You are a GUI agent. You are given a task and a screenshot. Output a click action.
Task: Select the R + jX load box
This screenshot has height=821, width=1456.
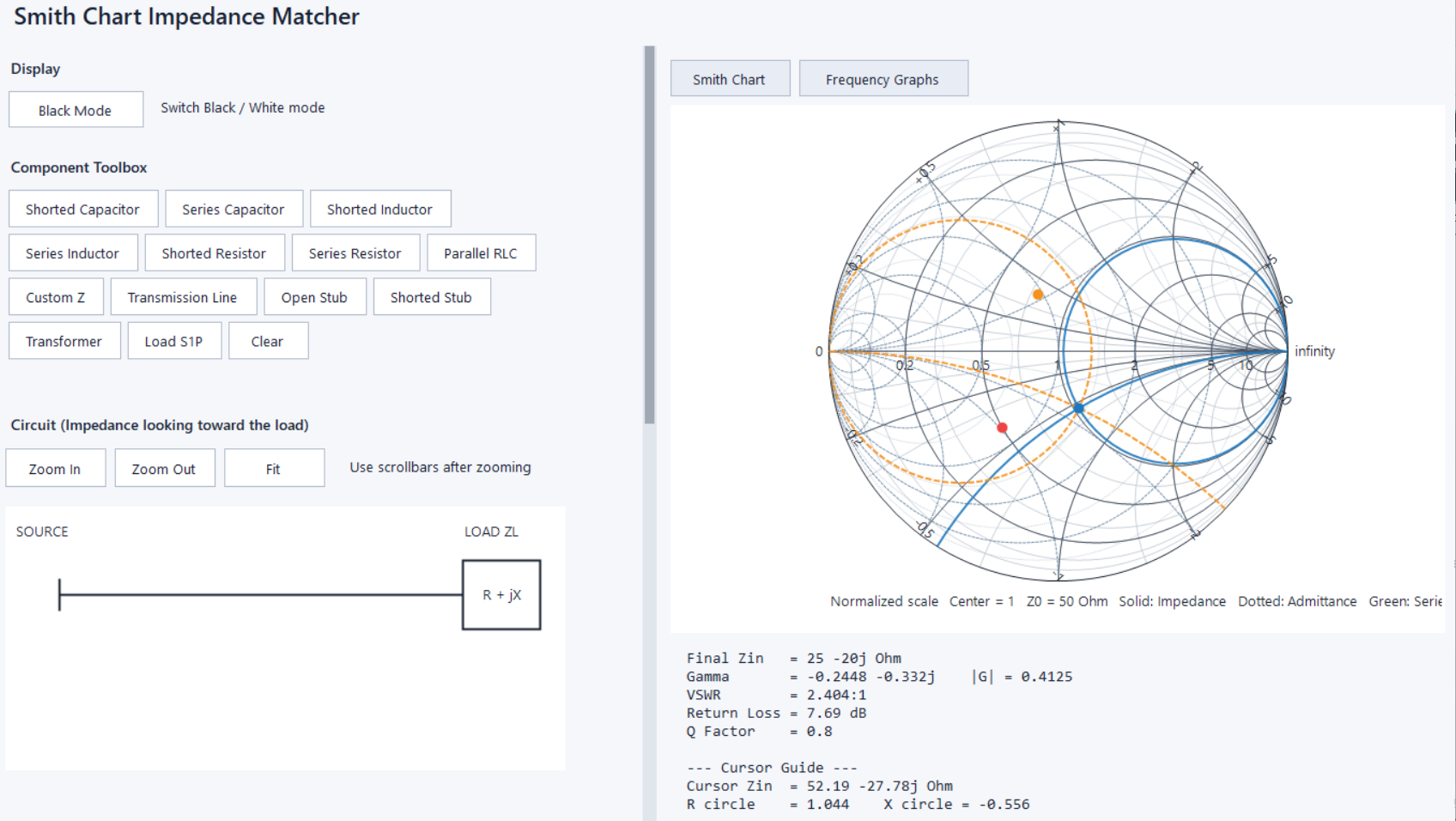(501, 594)
